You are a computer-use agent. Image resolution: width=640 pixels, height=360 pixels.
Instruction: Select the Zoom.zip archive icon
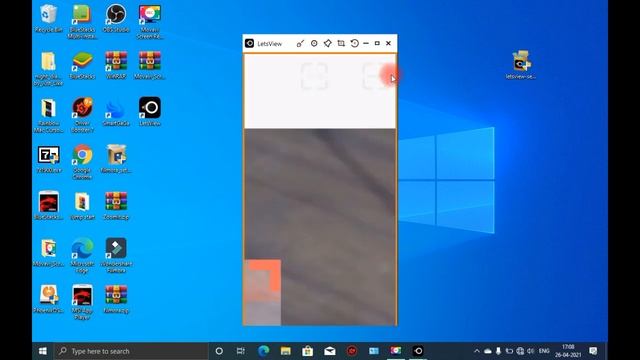pyautogui.click(x=116, y=206)
